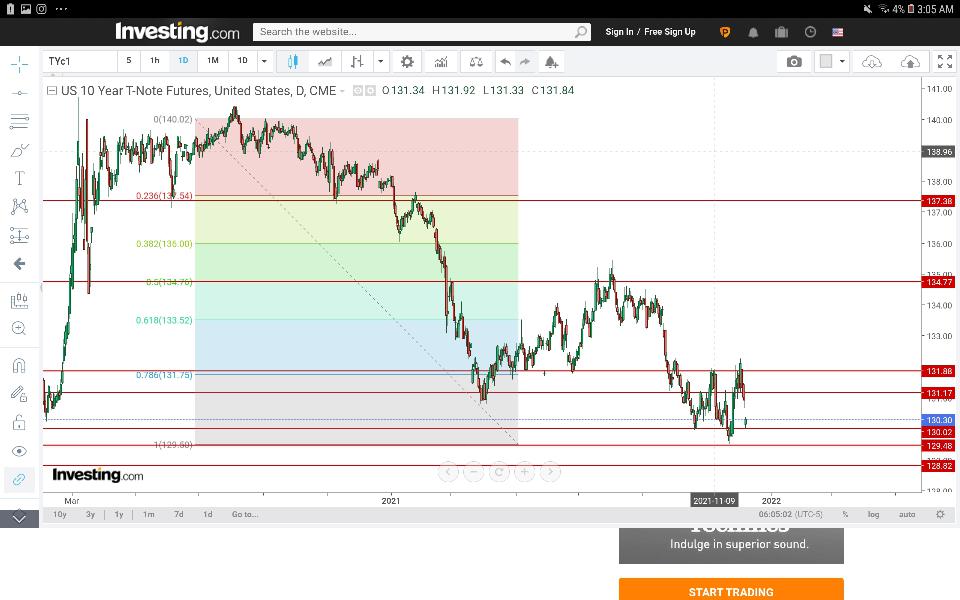Open the measure ruler tool
Image resolution: width=960 pixels, height=600 pixels.
[x=19, y=301]
